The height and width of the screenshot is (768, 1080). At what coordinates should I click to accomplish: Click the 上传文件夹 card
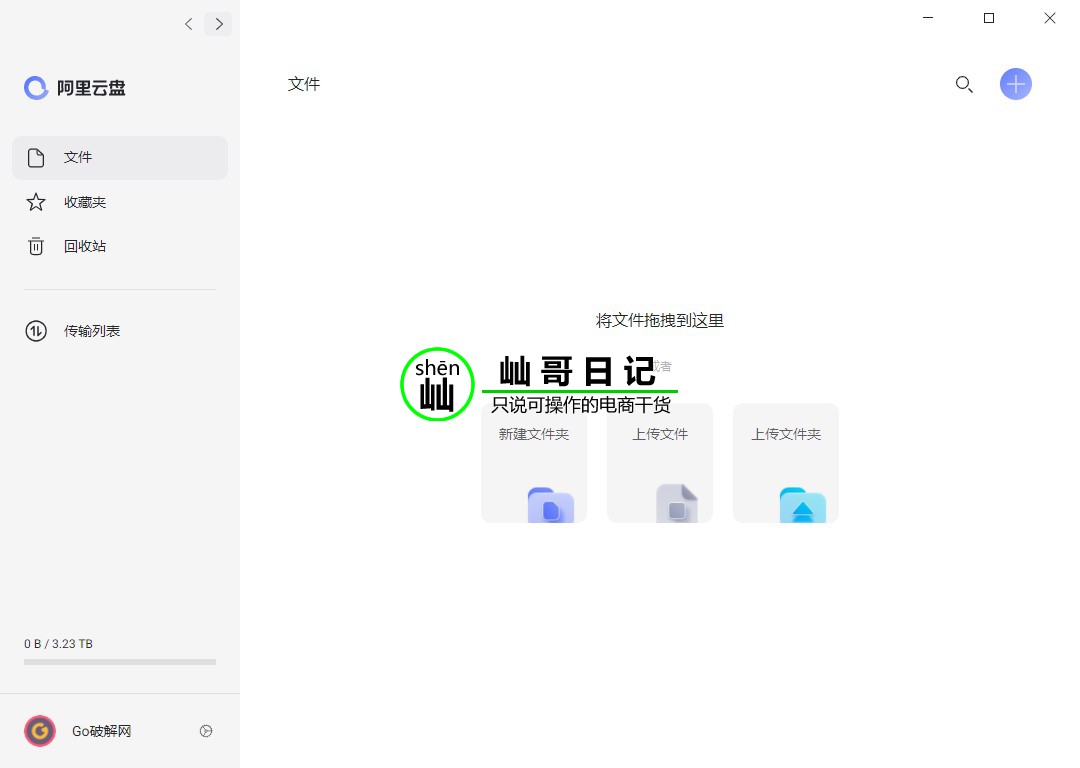pos(786,463)
